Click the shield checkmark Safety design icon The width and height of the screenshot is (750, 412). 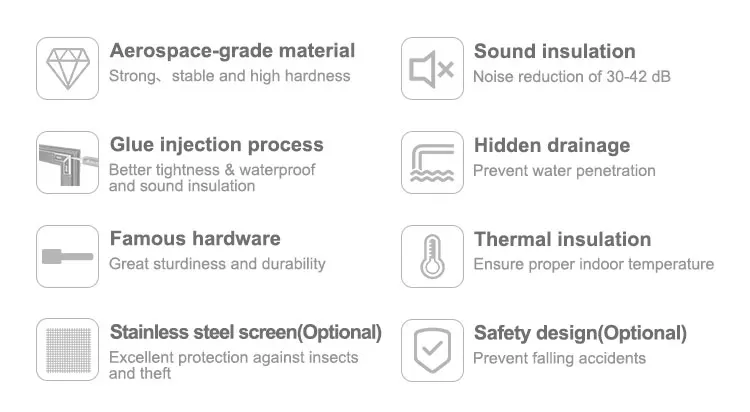[432, 350]
